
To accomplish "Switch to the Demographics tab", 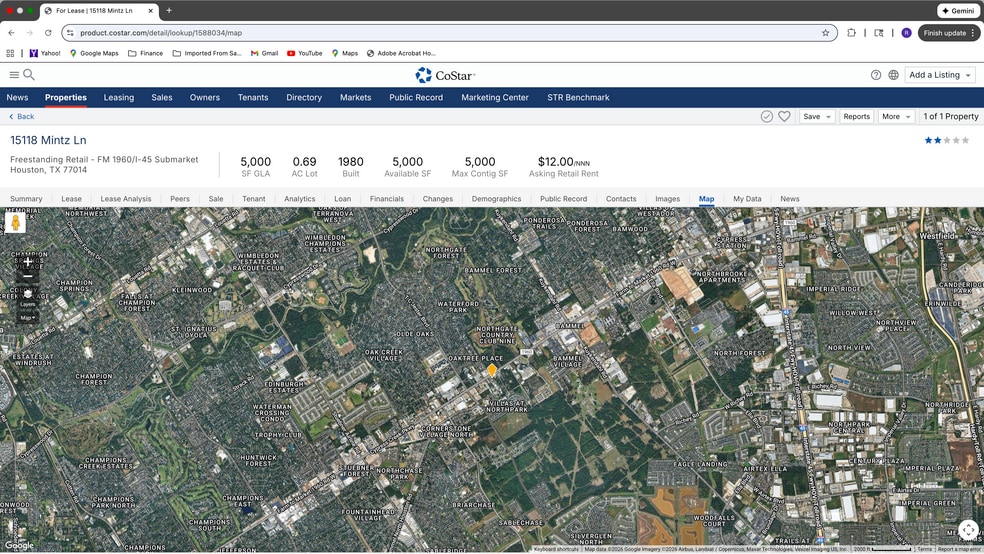I will coord(496,199).
